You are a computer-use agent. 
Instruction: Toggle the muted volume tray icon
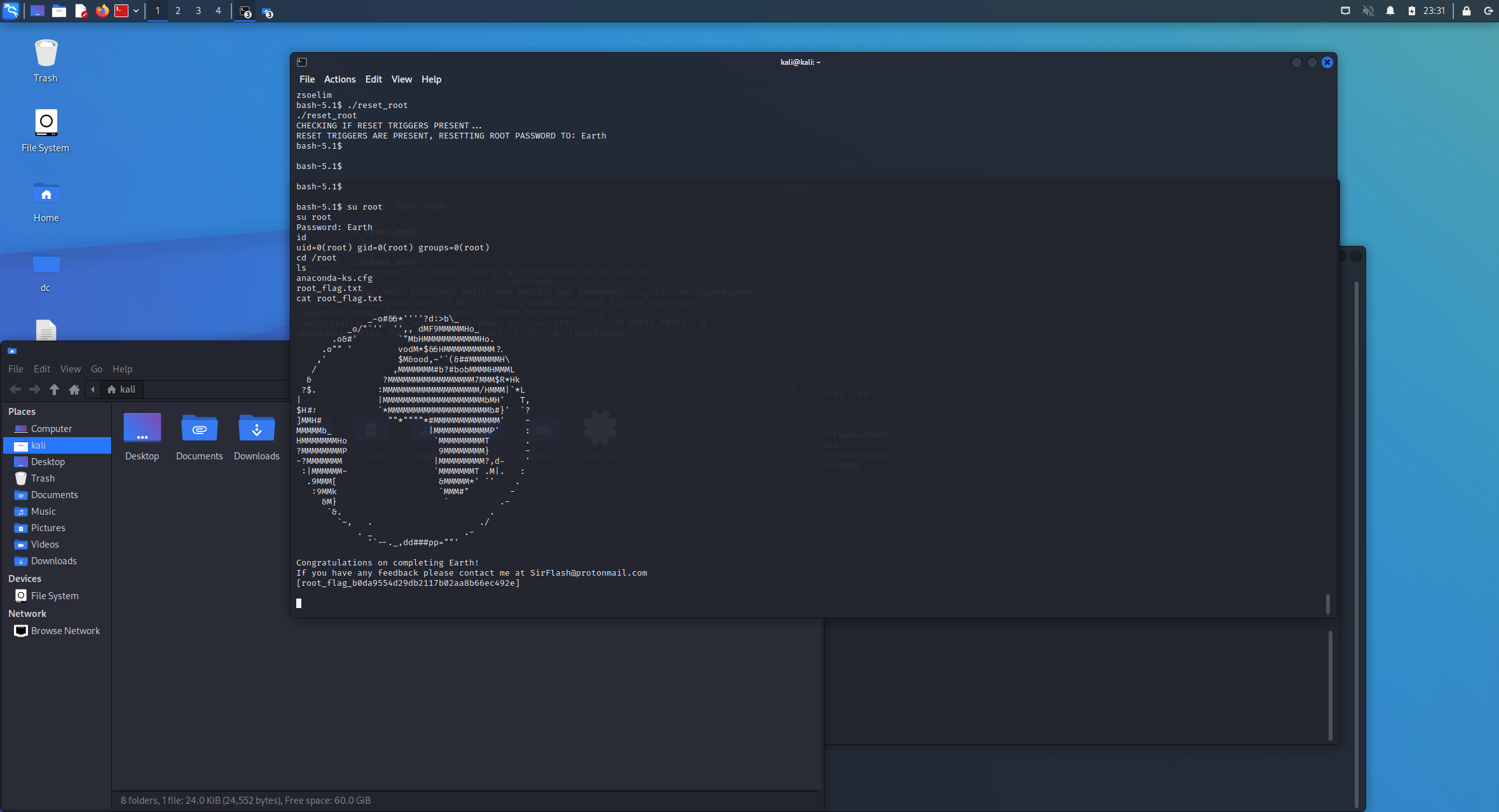1368,11
